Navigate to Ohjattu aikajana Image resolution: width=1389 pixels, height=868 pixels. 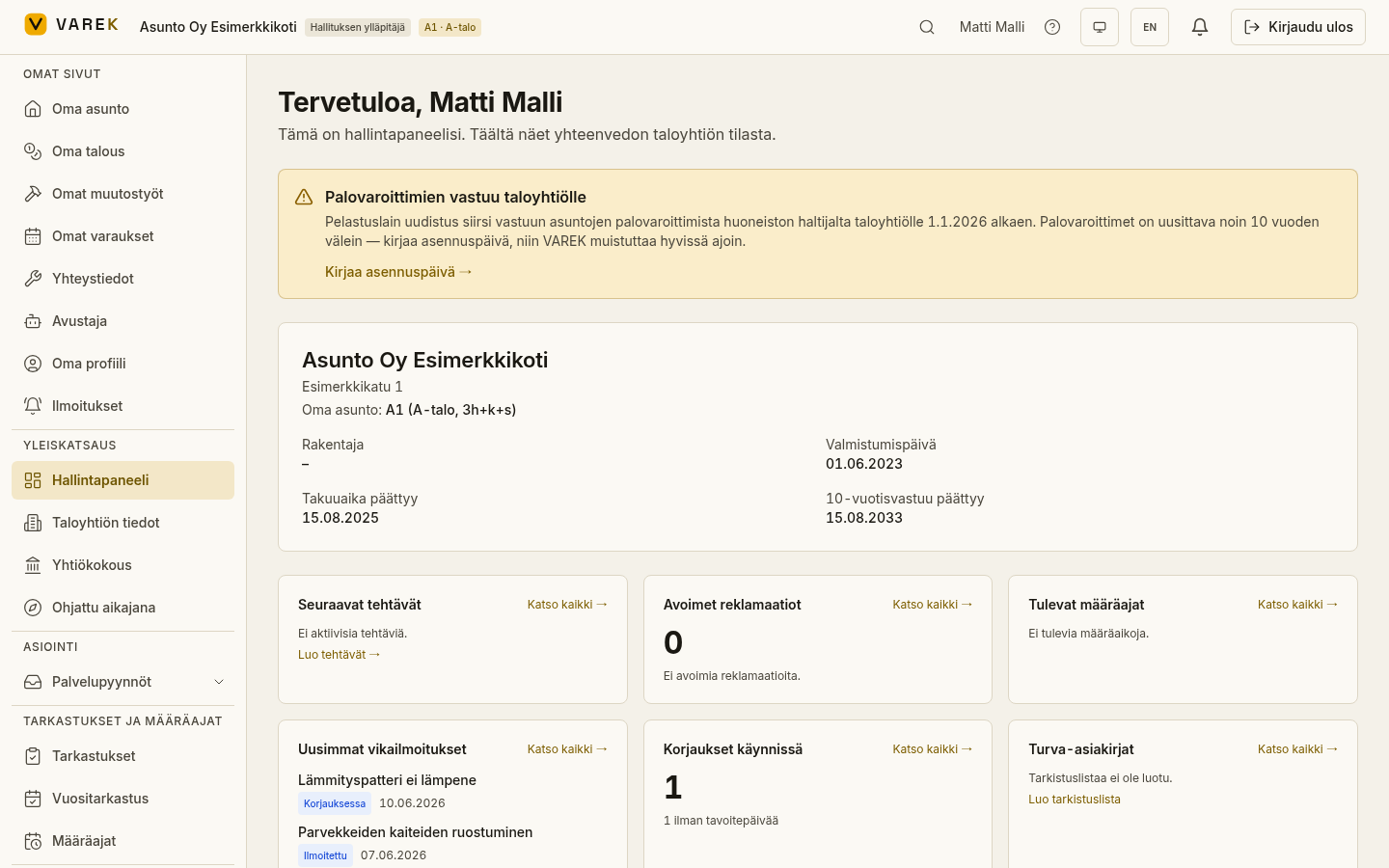pos(123,608)
